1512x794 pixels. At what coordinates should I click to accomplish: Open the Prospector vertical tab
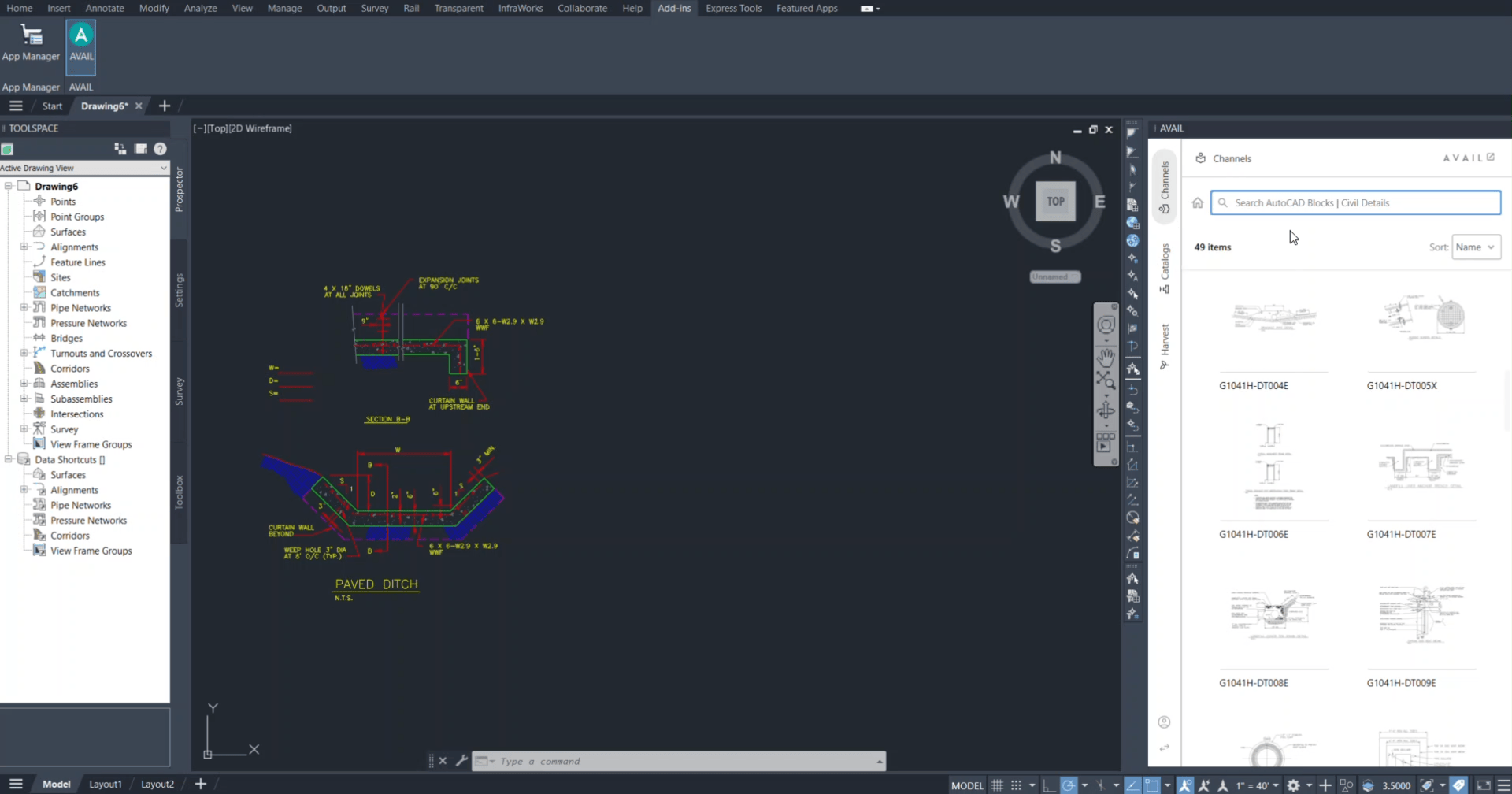[179, 189]
